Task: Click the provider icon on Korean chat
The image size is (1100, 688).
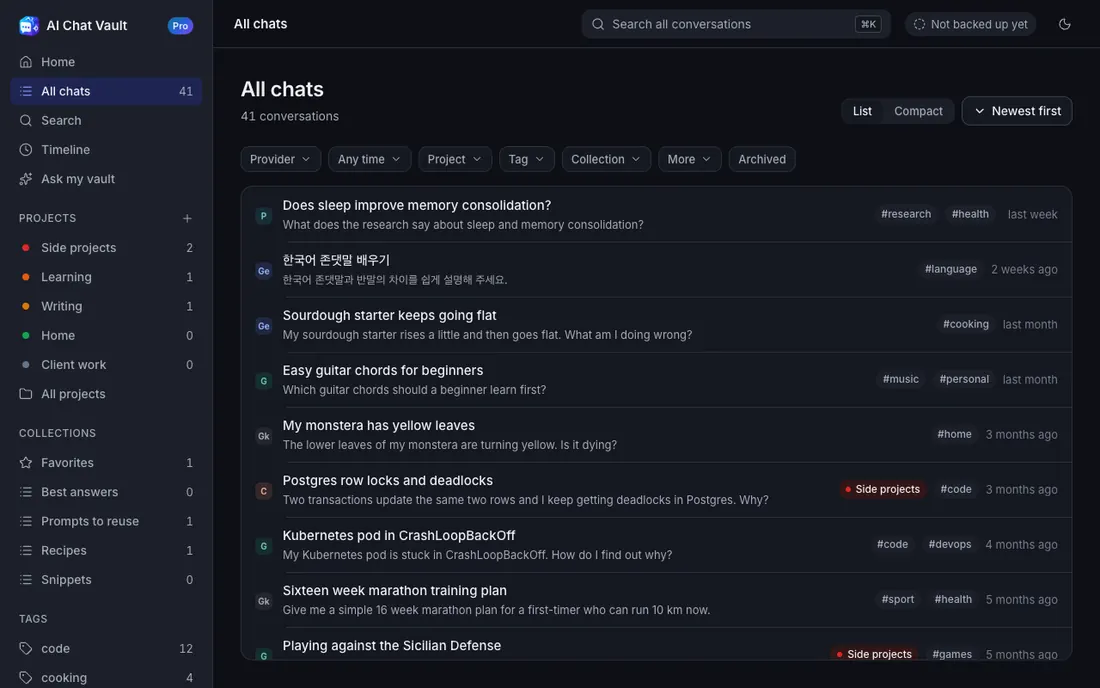Action: (x=264, y=271)
